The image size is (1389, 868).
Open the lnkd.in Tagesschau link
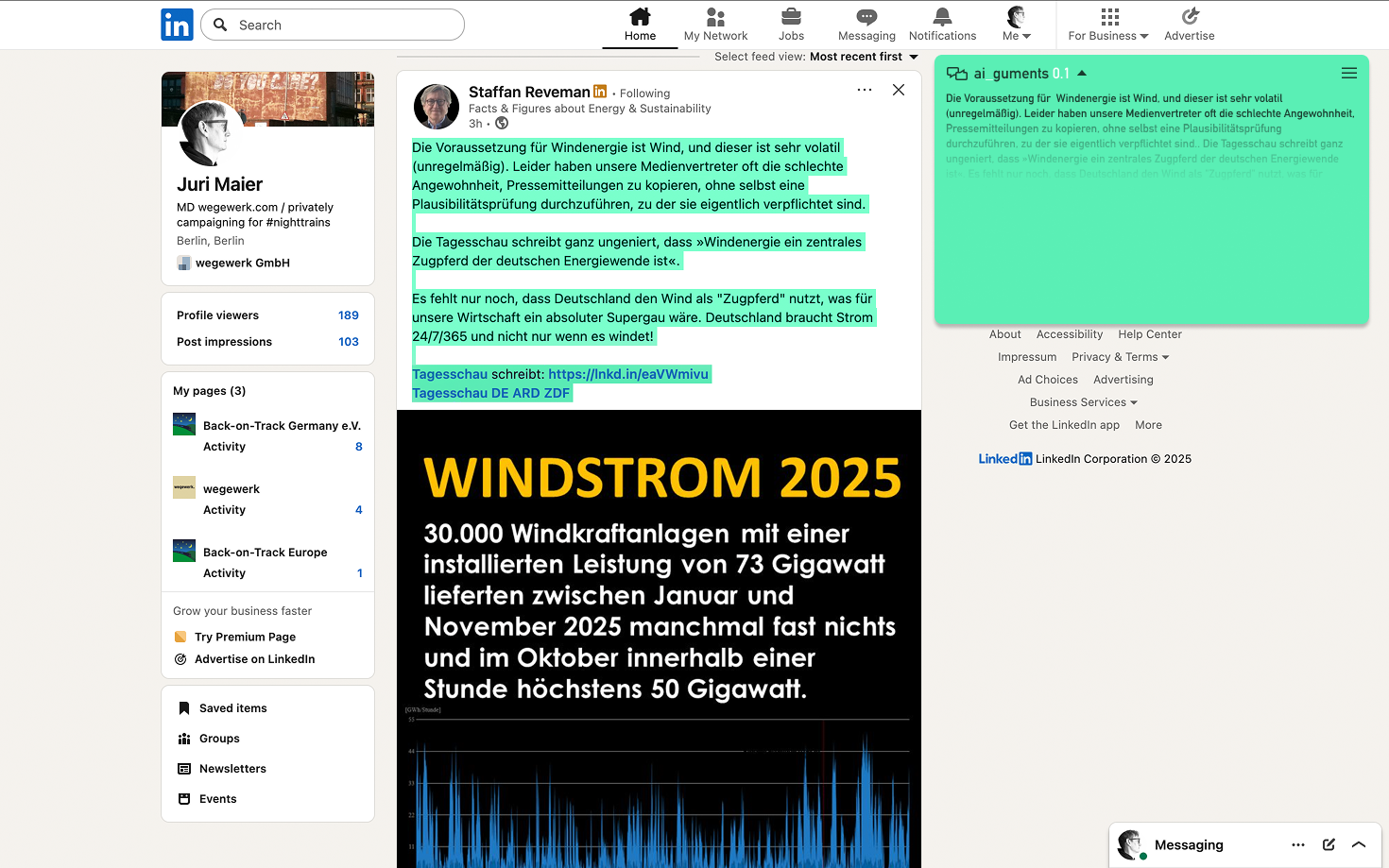point(628,374)
